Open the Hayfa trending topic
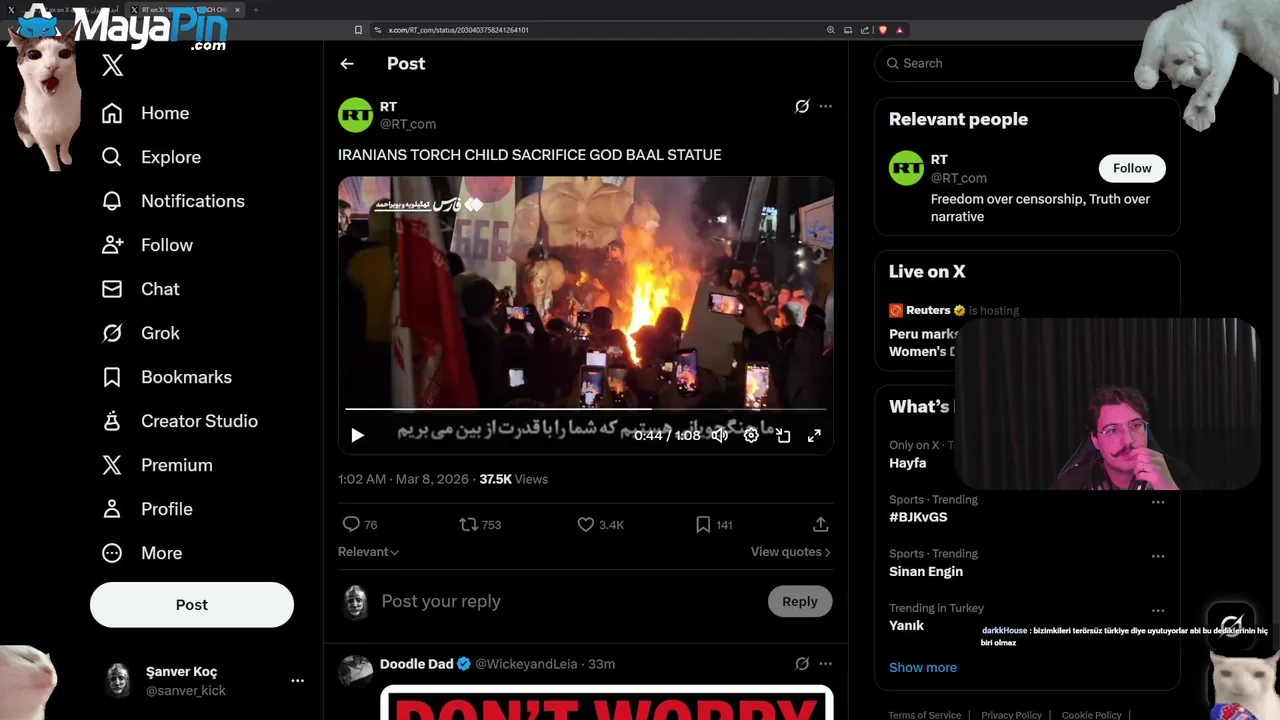1280x720 pixels. 908,463
